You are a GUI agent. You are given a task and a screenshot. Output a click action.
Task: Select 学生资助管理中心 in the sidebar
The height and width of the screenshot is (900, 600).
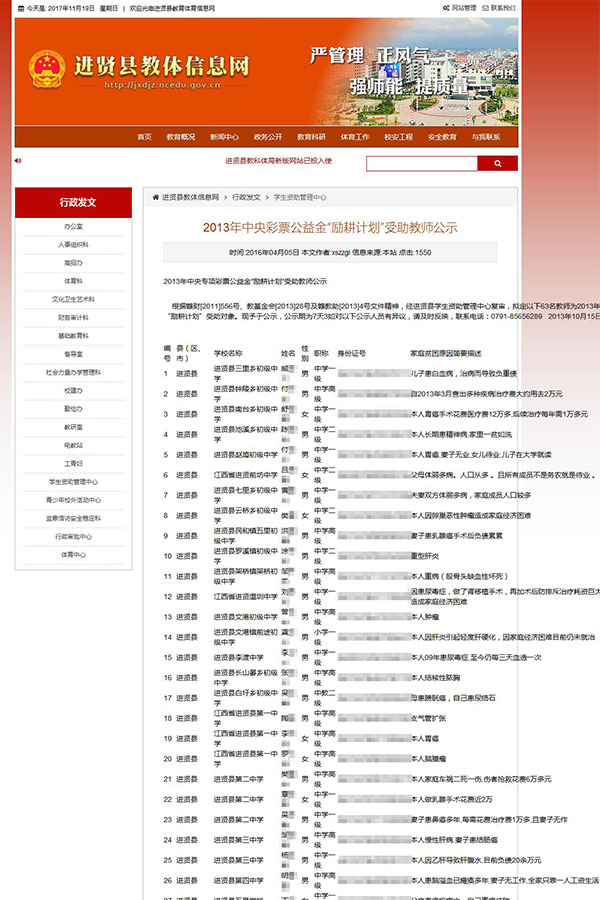[x=73, y=482]
